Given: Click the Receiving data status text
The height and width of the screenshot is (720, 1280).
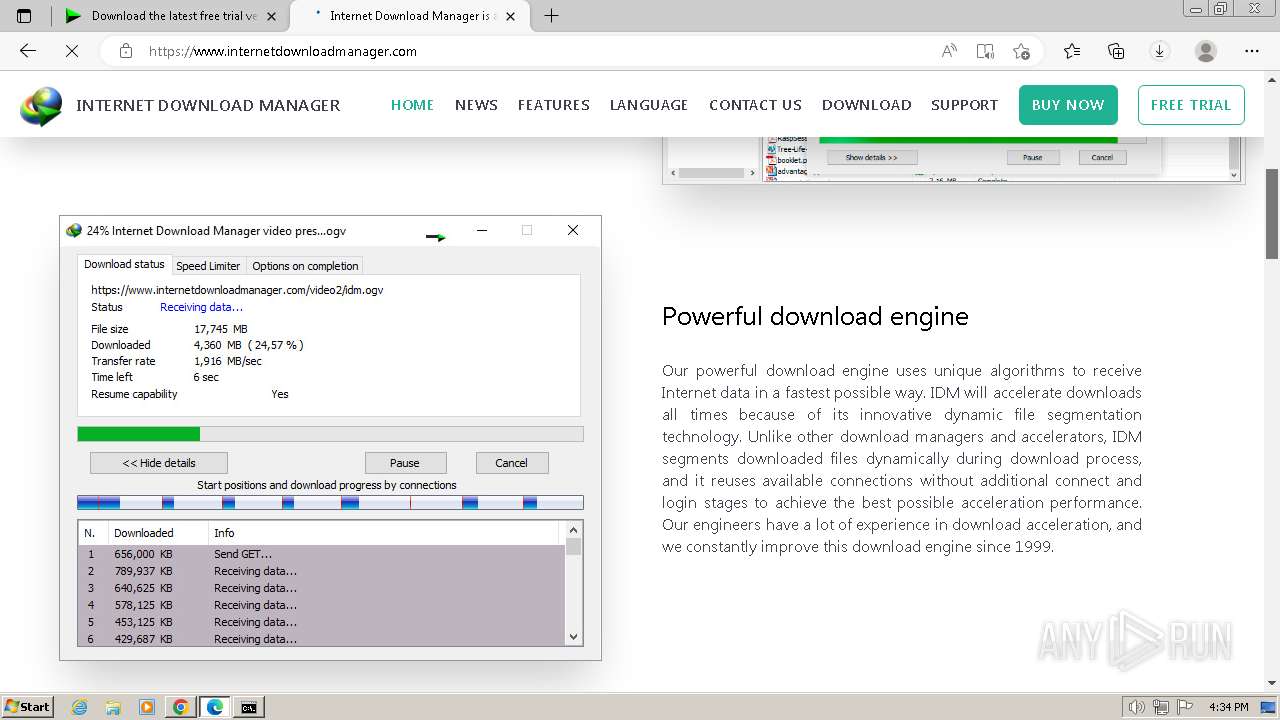Looking at the screenshot, I should 201,307.
